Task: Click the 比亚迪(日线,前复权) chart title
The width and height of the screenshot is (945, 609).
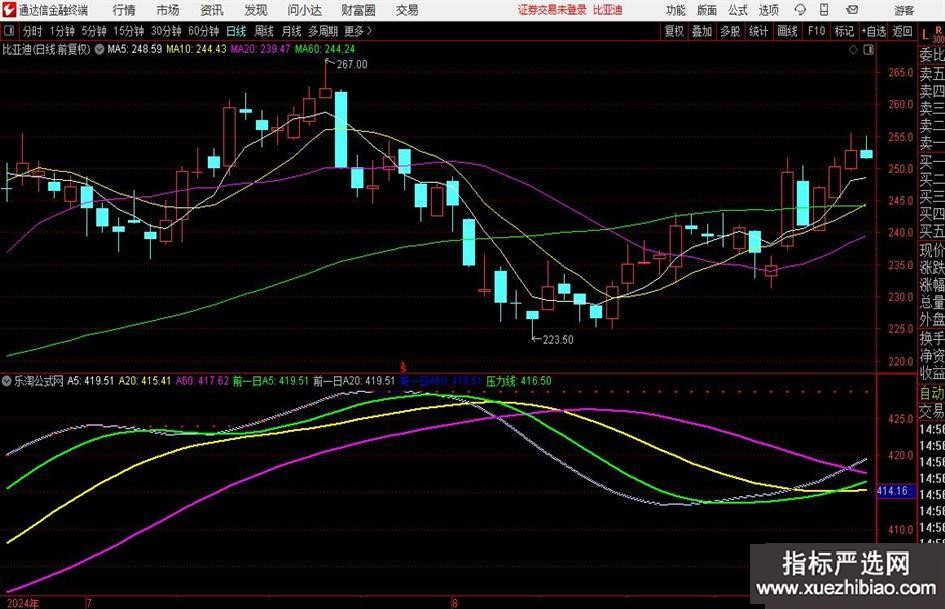Action: (46, 49)
